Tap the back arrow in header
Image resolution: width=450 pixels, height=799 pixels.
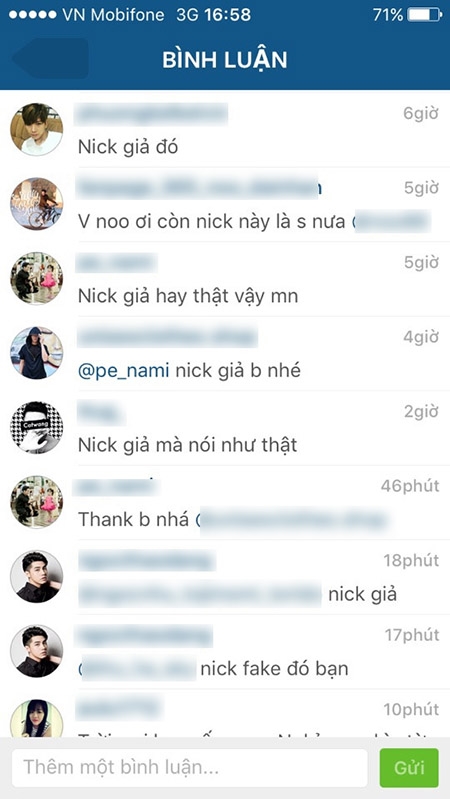pos(50,58)
